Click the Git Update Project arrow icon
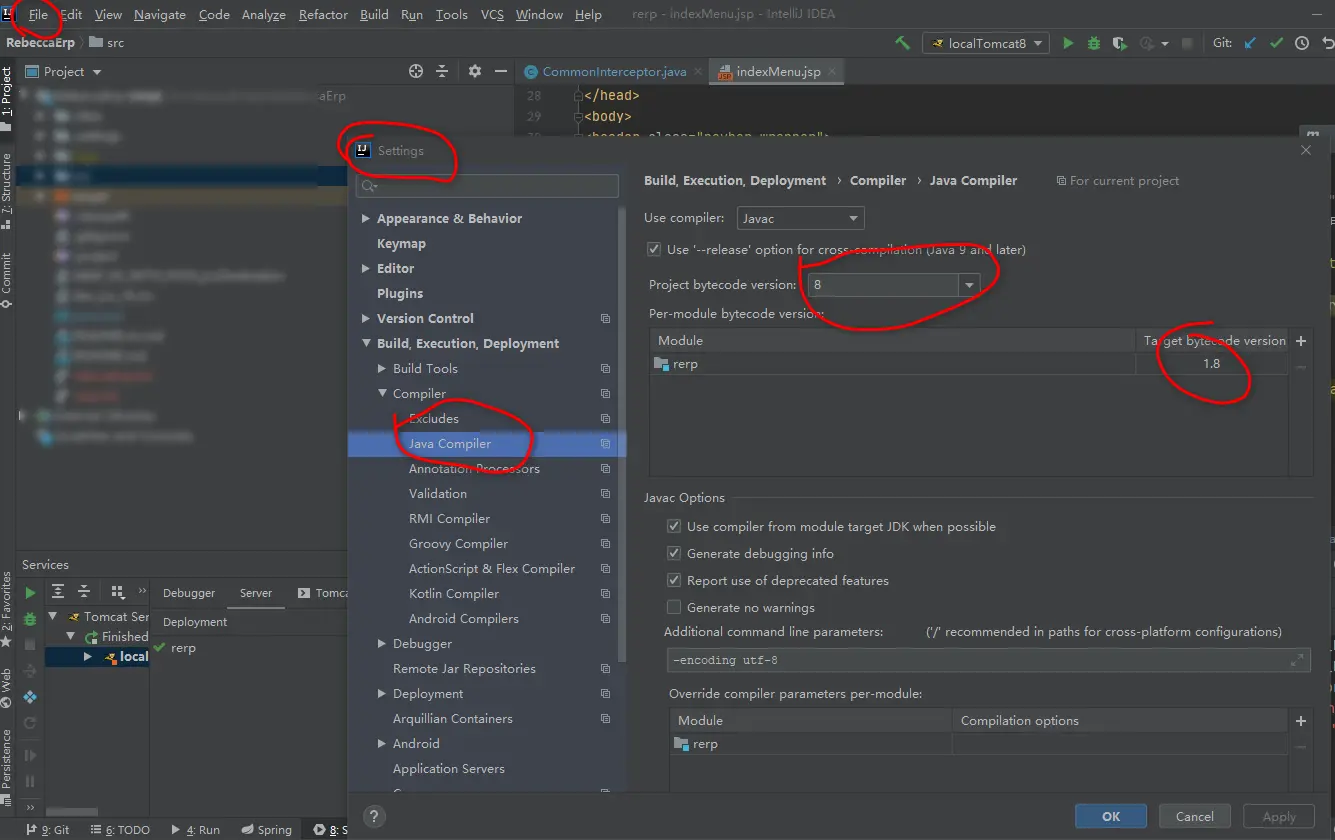1335x840 pixels. click(x=1250, y=43)
